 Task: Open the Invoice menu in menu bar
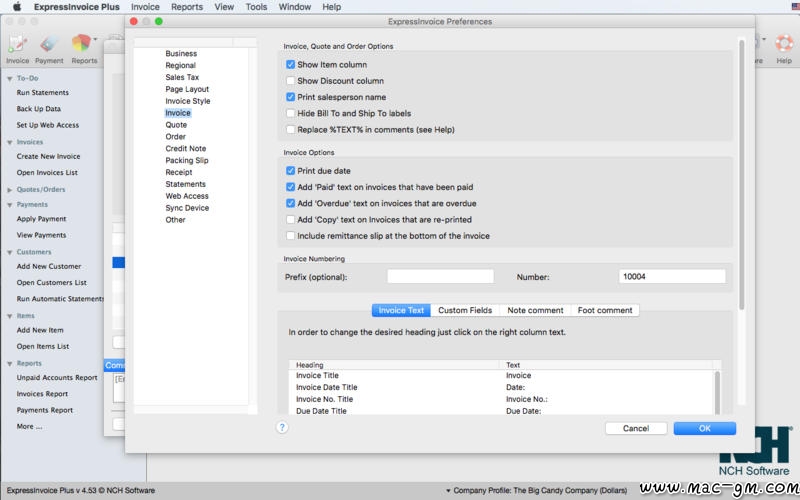pyautogui.click(x=145, y=7)
